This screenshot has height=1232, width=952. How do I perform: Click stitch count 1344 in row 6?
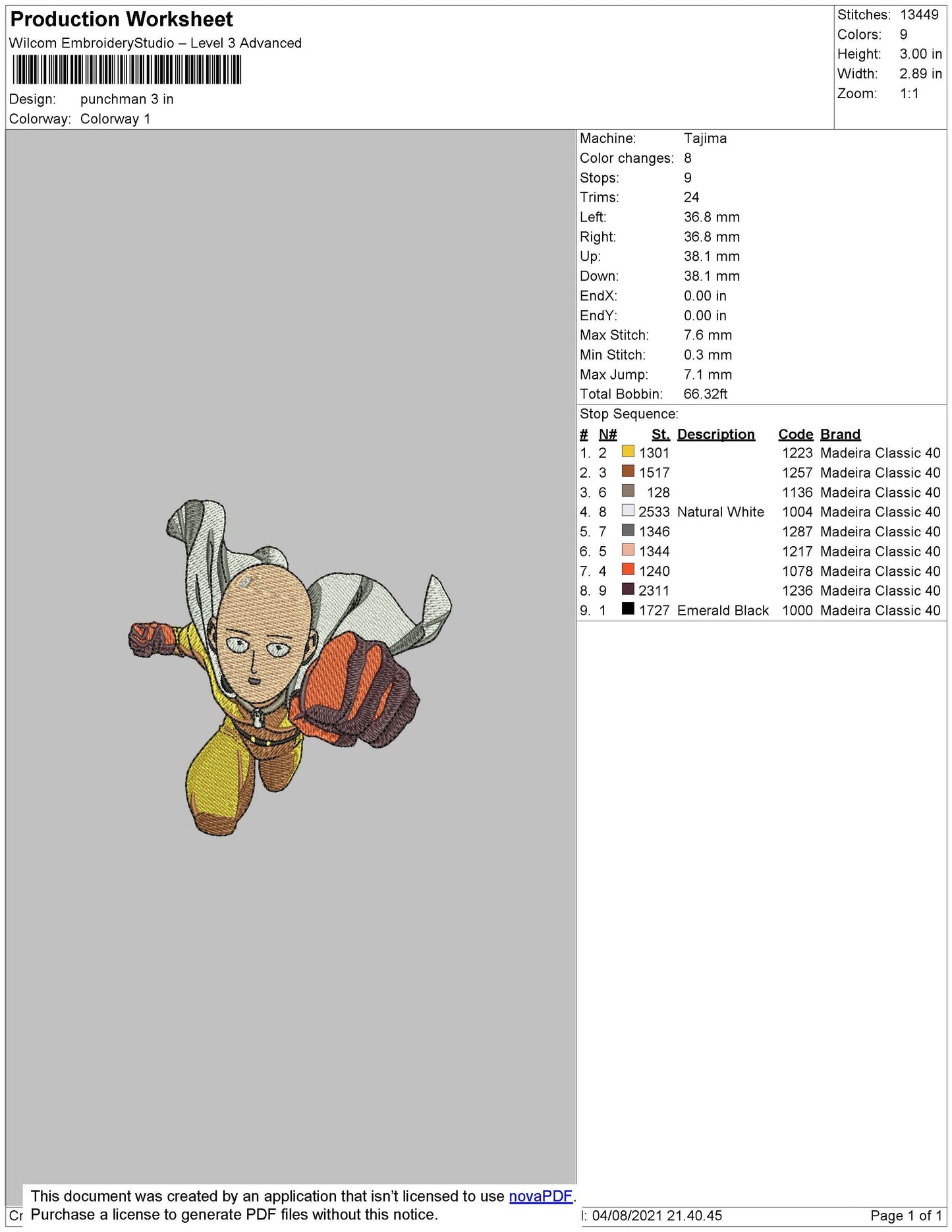pyautogui.click(x=654, y=552)
